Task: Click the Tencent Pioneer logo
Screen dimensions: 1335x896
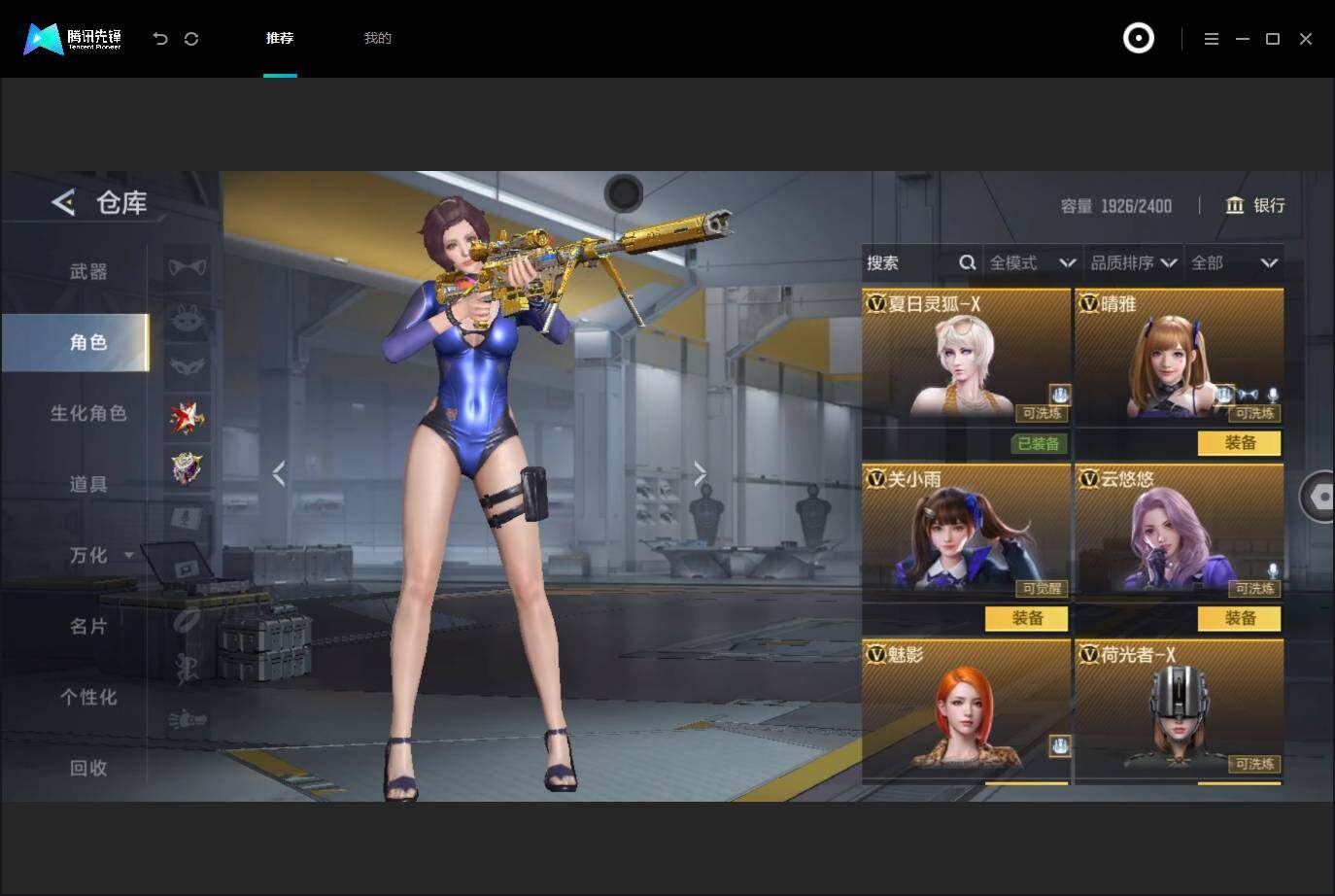Action: click(73, 39)
